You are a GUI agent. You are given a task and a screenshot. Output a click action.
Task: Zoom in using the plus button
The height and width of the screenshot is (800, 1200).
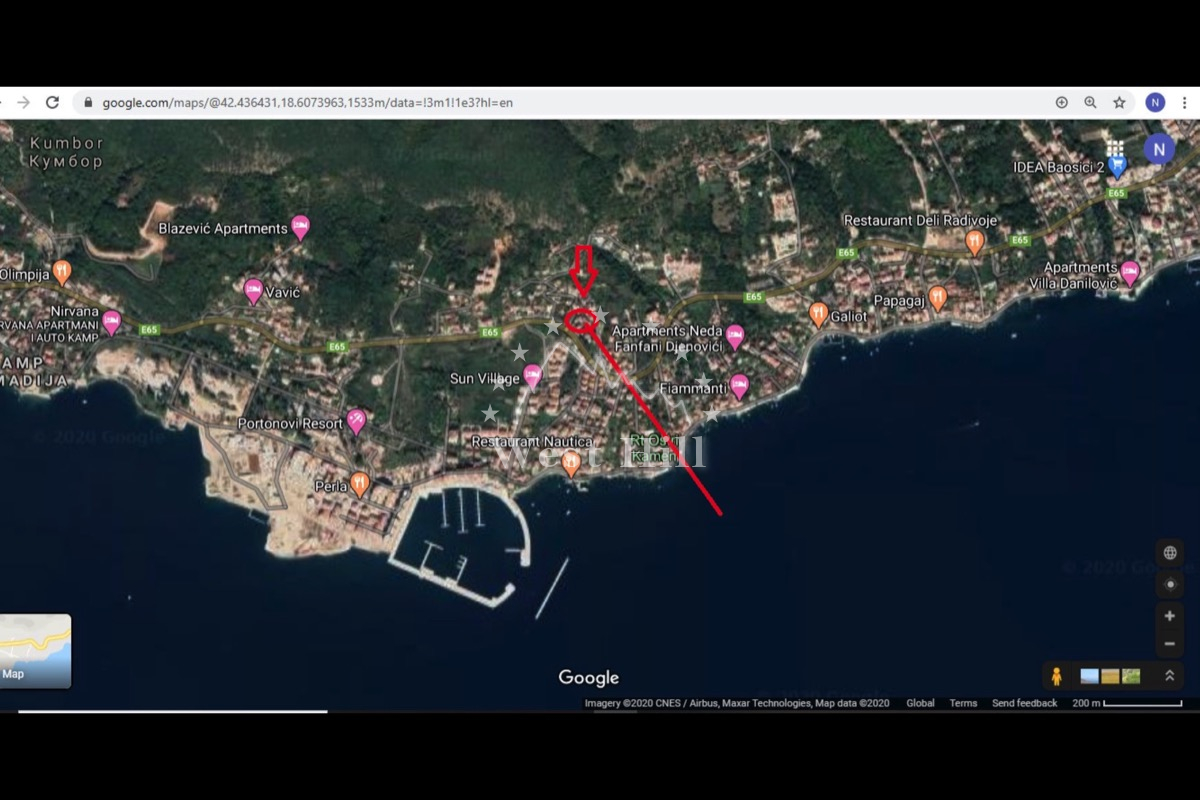[x=1169, y=616]
